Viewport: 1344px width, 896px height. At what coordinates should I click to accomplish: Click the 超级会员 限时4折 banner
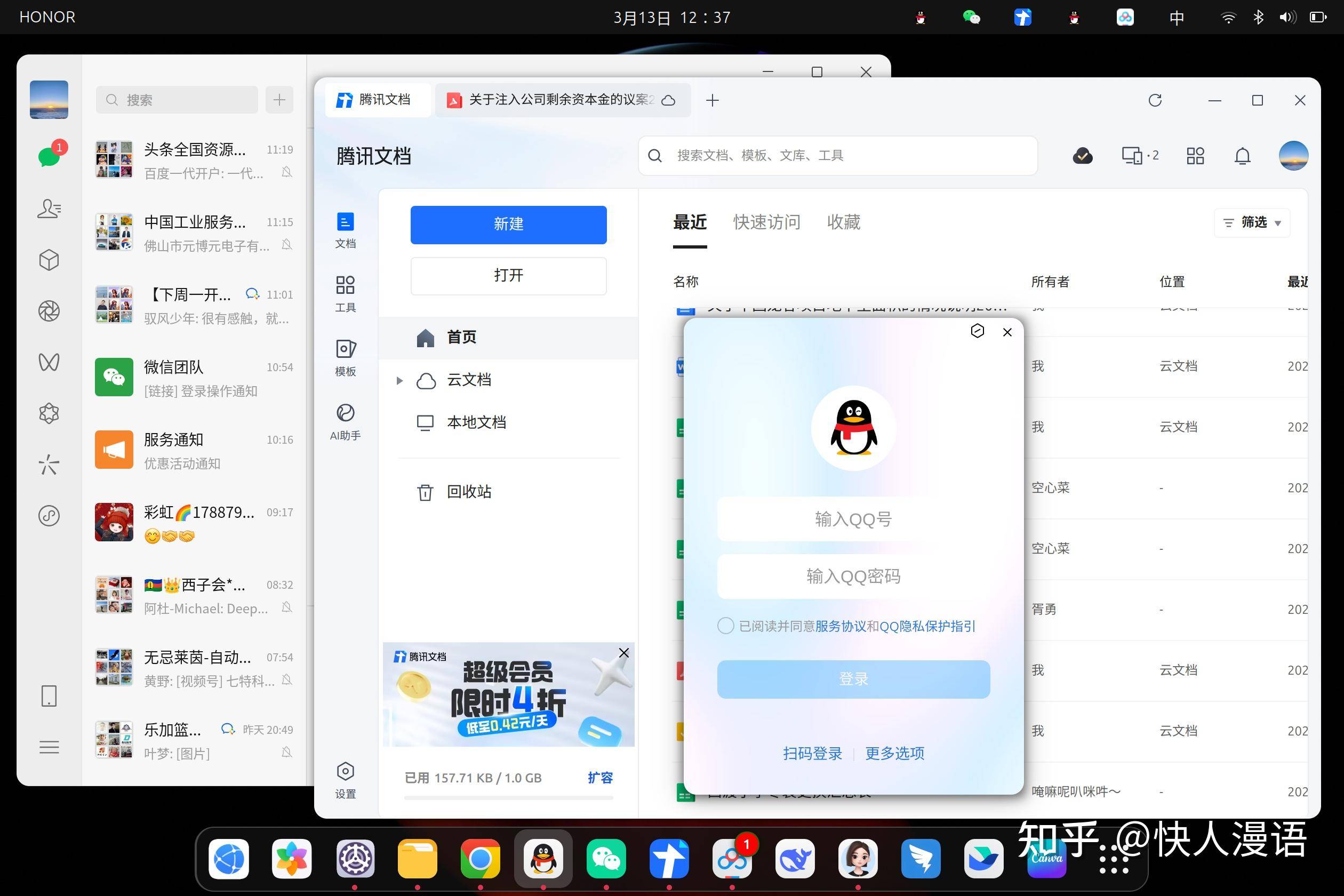508,695
